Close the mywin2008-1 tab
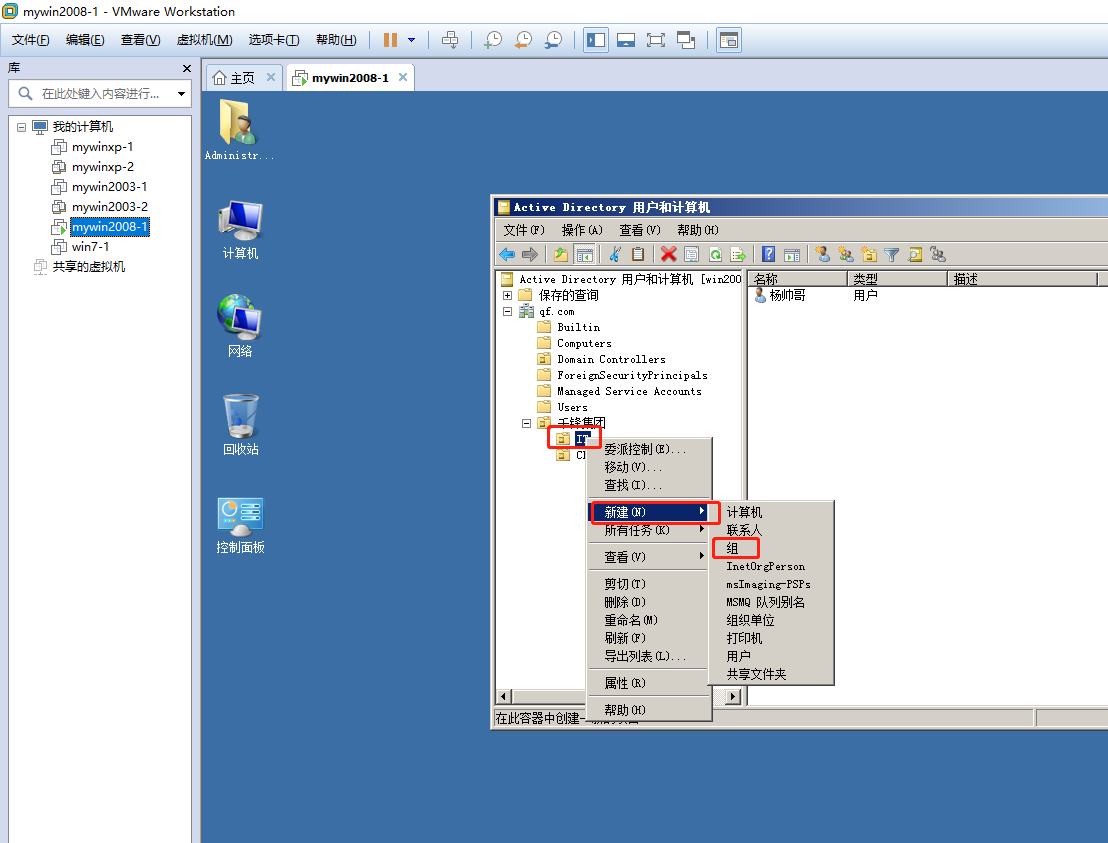This screenshot has height=843, width=1108. point(403,77)
